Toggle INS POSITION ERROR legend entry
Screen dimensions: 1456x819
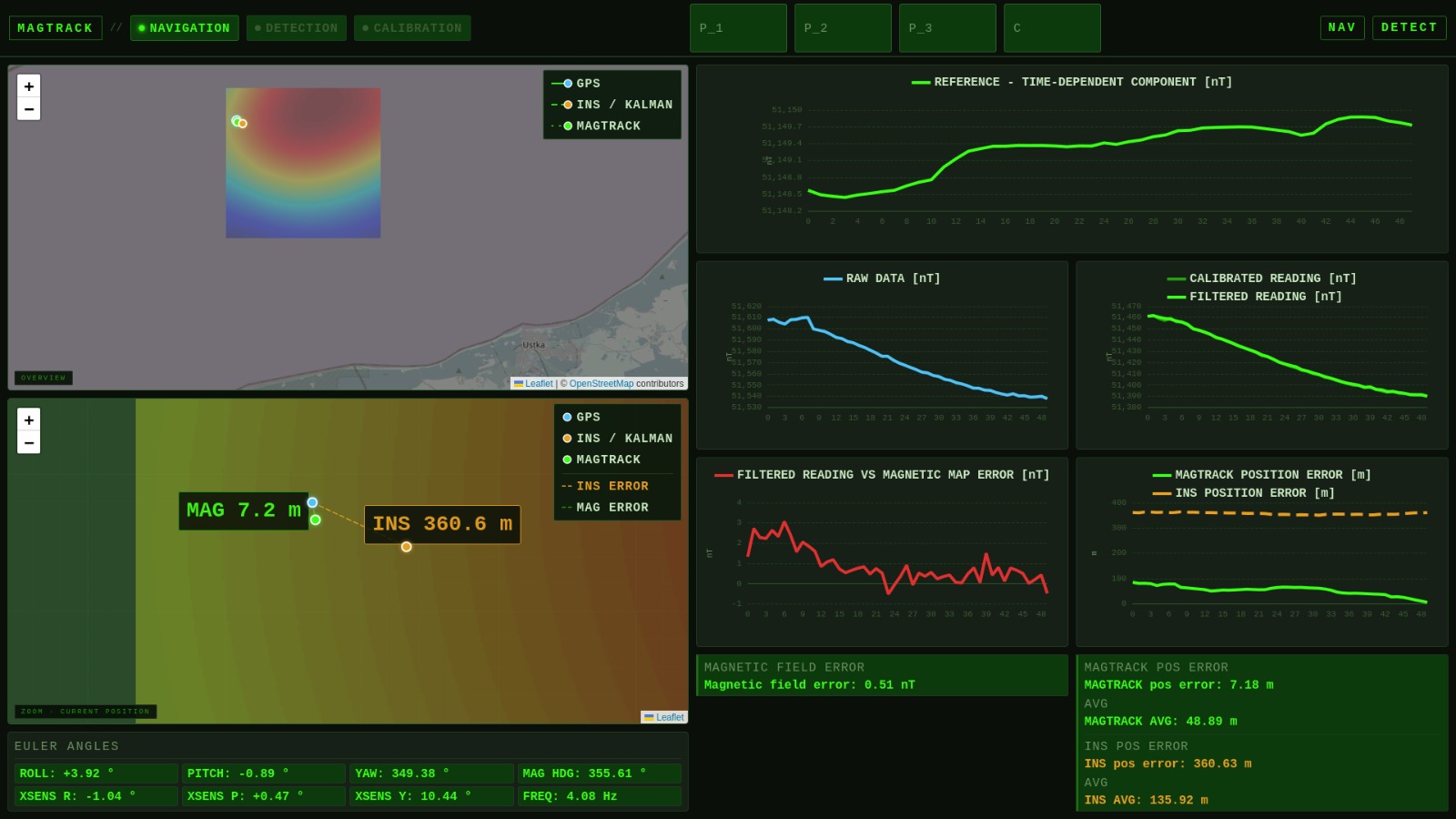[x=1243, y=493]
